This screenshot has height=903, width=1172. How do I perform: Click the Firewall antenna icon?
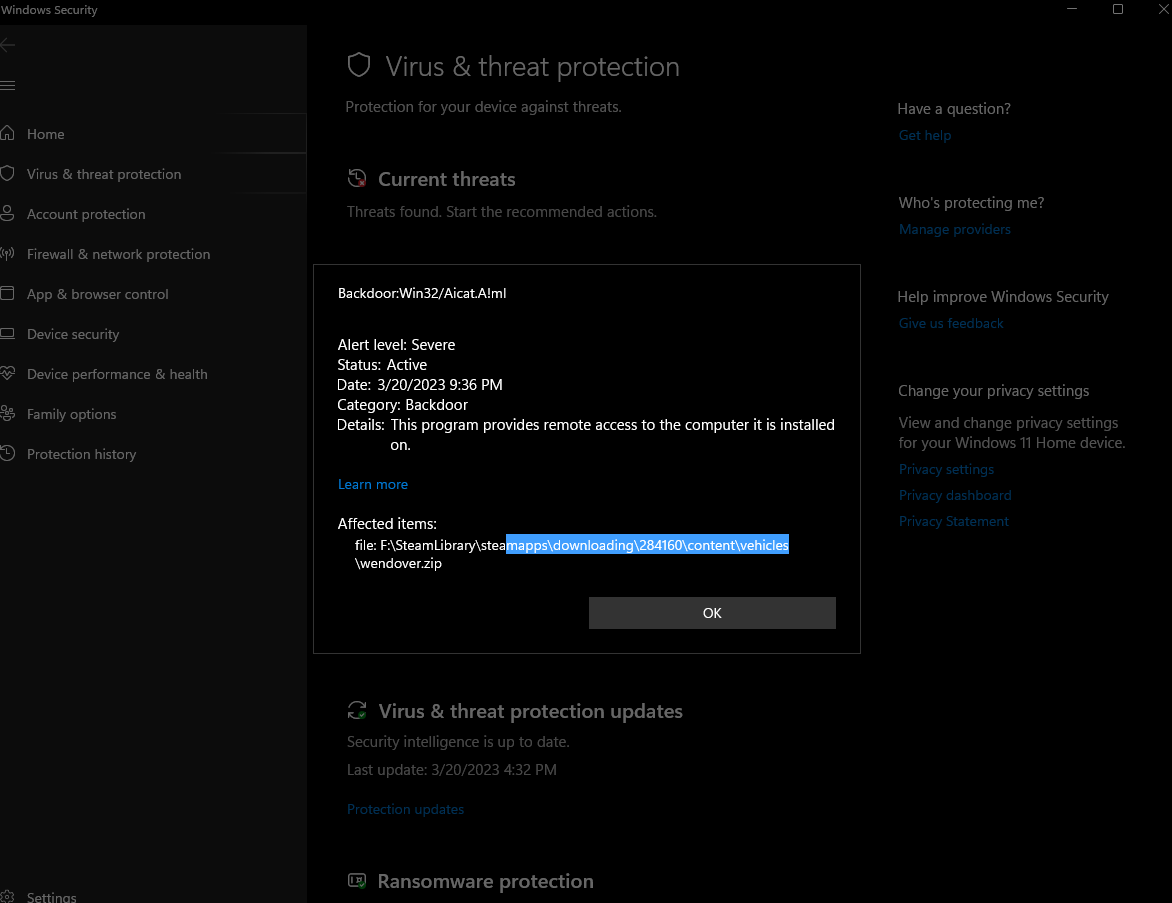(x=7, y=253)
